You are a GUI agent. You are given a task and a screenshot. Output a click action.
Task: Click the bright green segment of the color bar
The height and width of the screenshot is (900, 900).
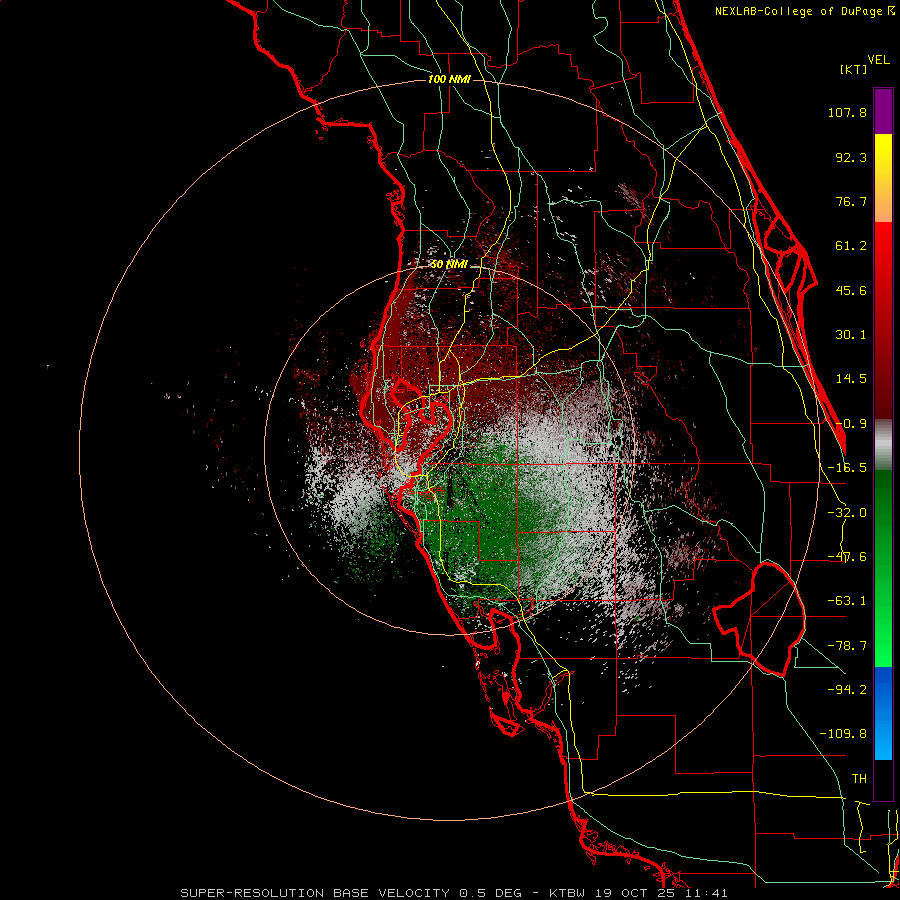(x=883, y=568)
